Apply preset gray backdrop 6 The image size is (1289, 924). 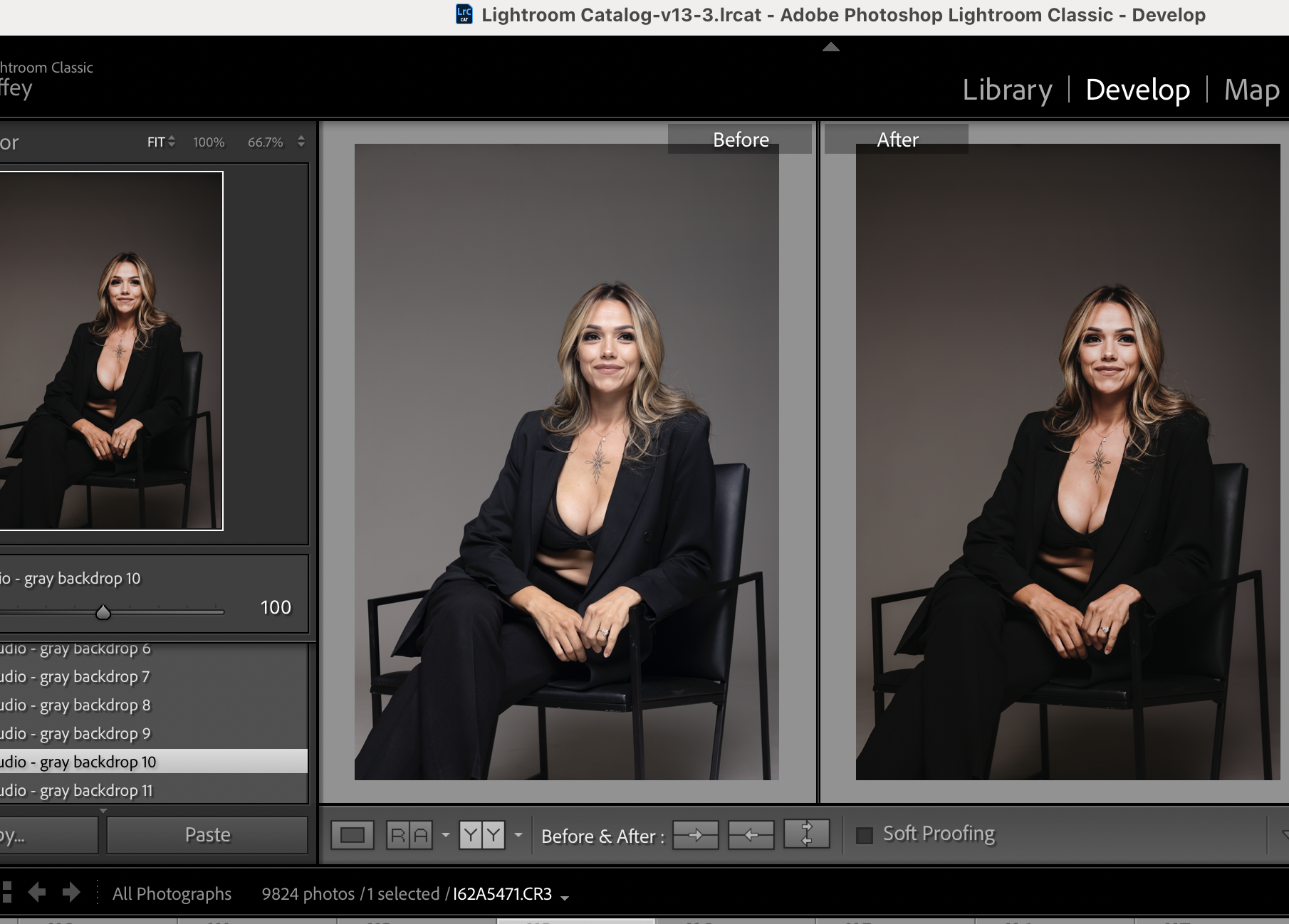coord(153,649)
